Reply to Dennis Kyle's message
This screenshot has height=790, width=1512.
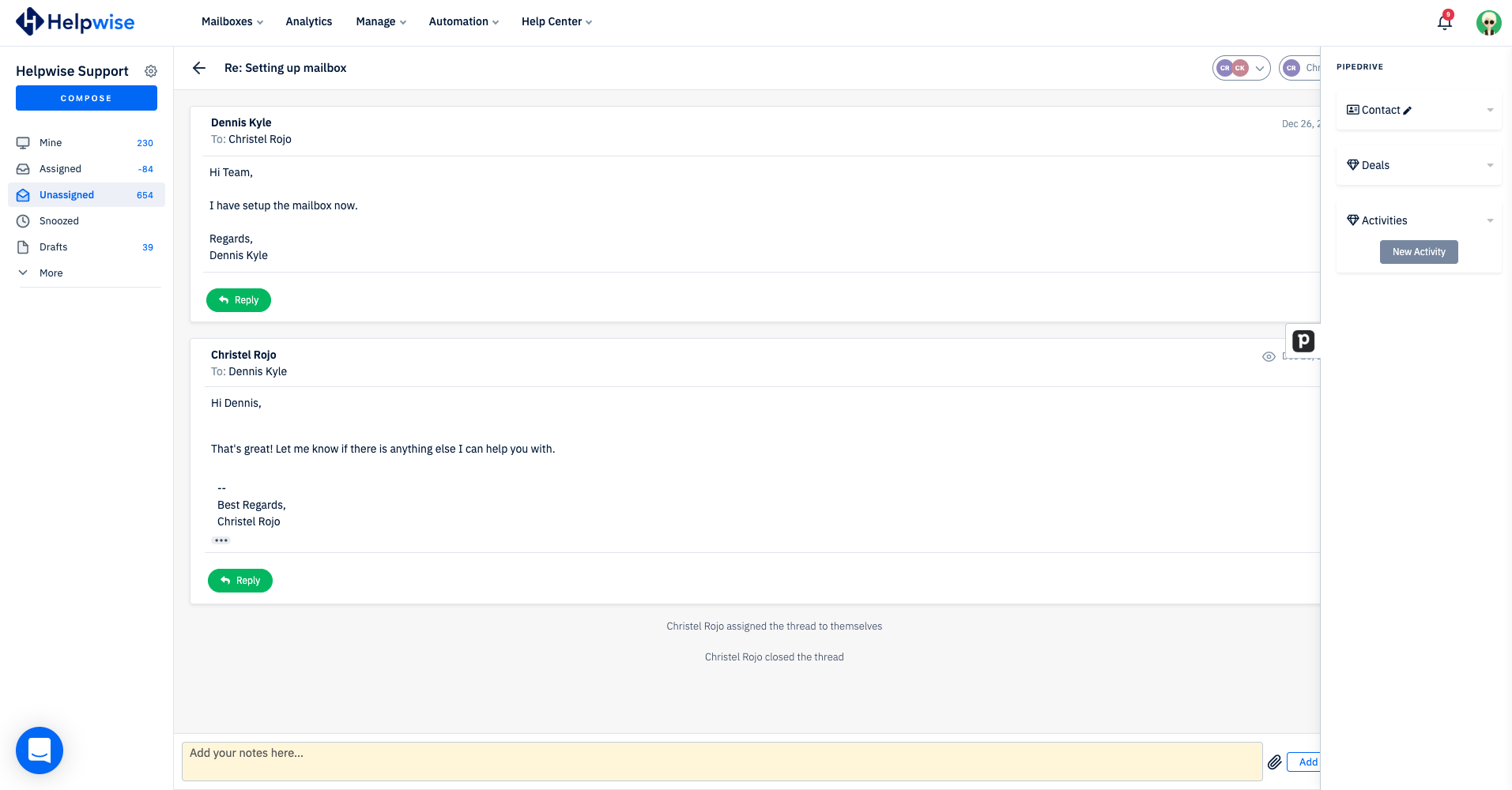238,300
